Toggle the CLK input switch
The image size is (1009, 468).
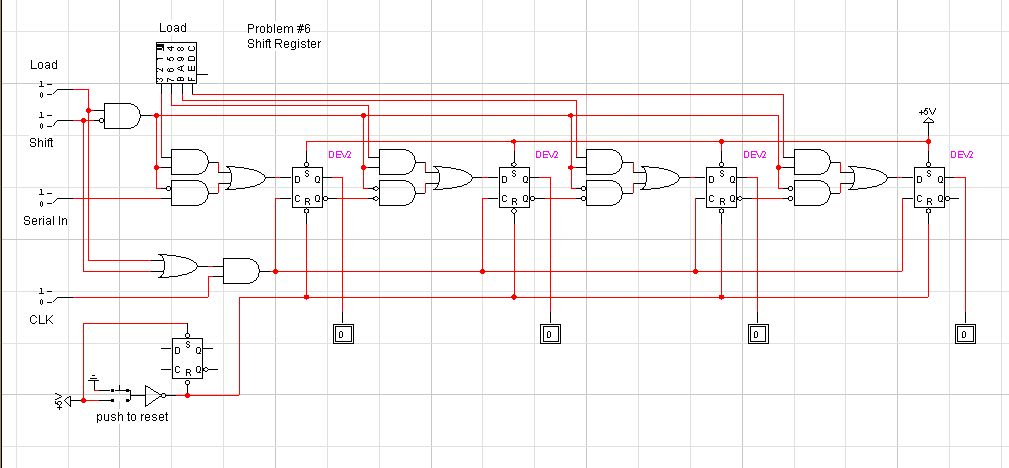45,296
